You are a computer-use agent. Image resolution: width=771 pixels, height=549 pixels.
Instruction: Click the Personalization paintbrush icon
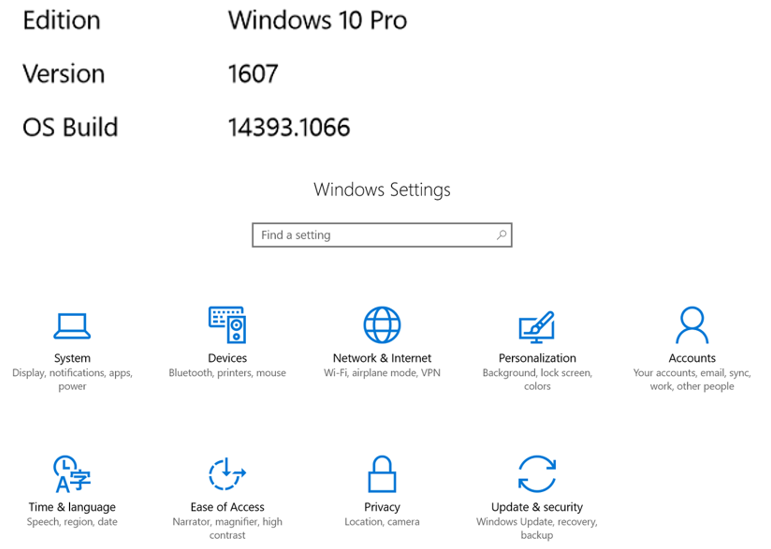pos(537,326)
